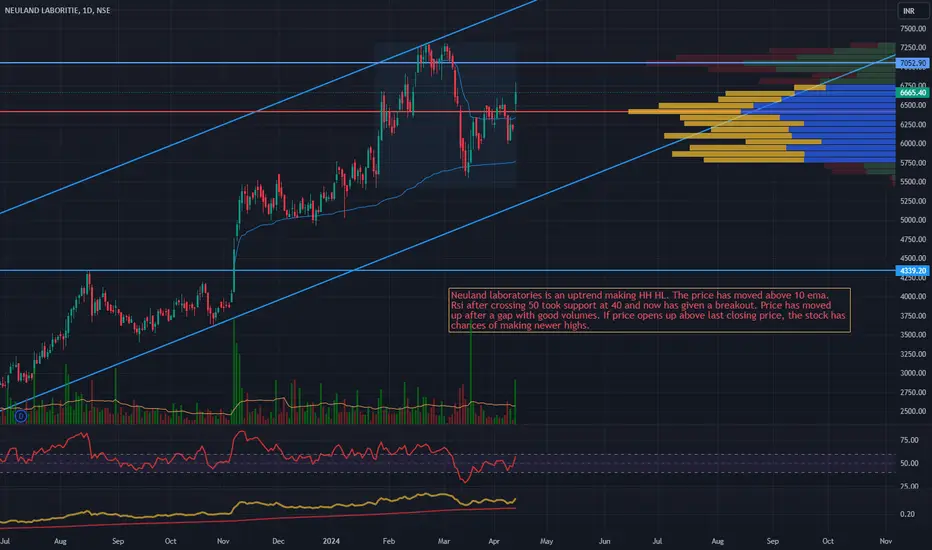
Task: Click the 2750.00 price axis value
Action: (912, 392)
